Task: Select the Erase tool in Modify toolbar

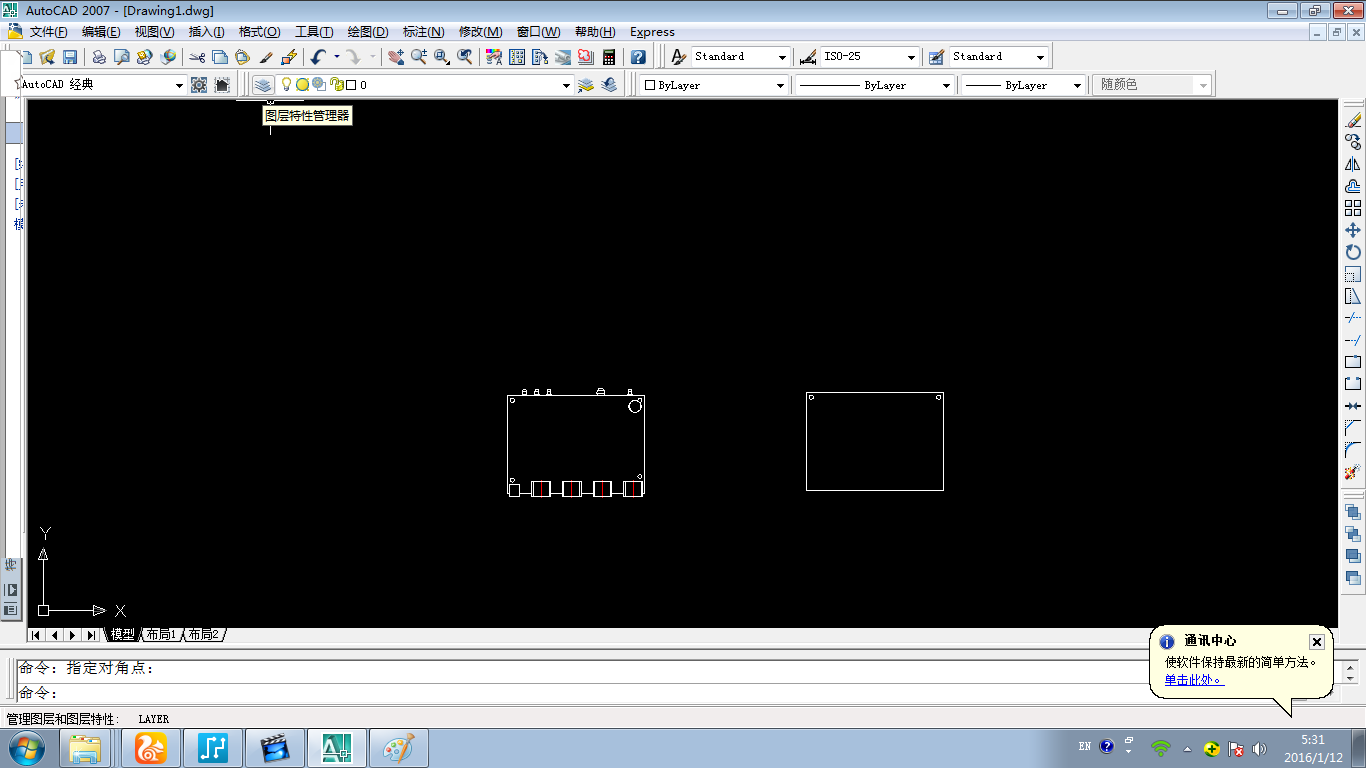Action: [x=1353, y=120]
